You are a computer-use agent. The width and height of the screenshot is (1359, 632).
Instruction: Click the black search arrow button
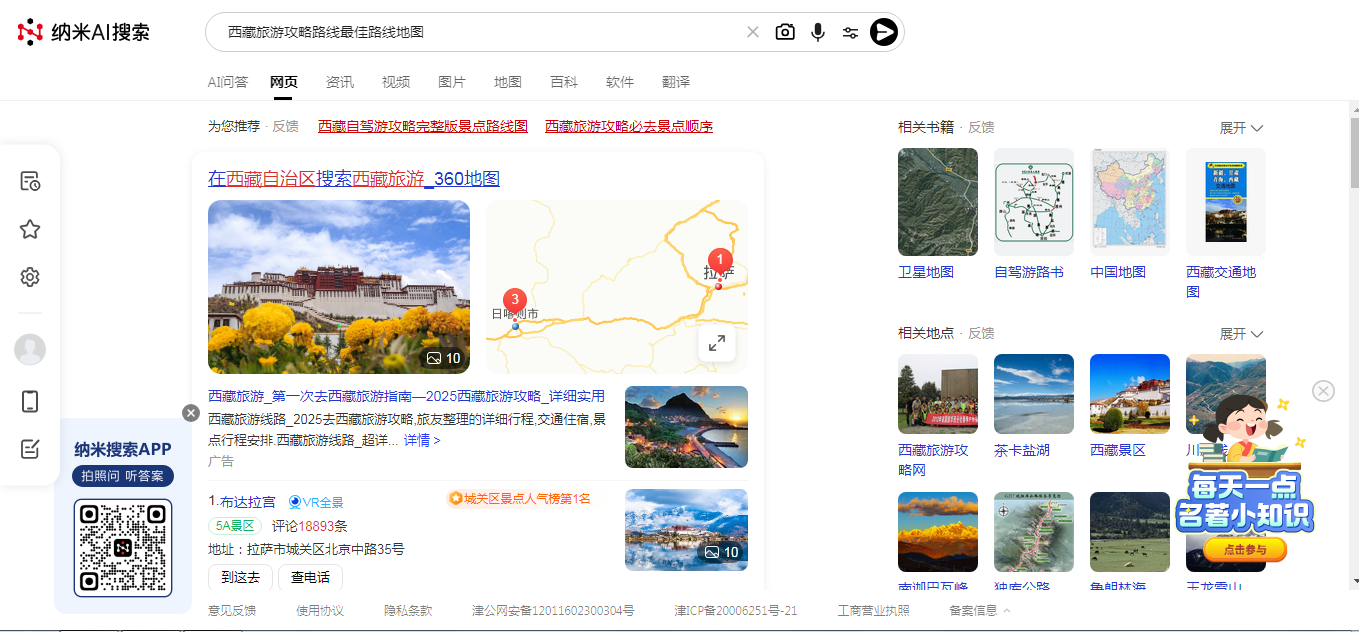click(x=884, y=31)
